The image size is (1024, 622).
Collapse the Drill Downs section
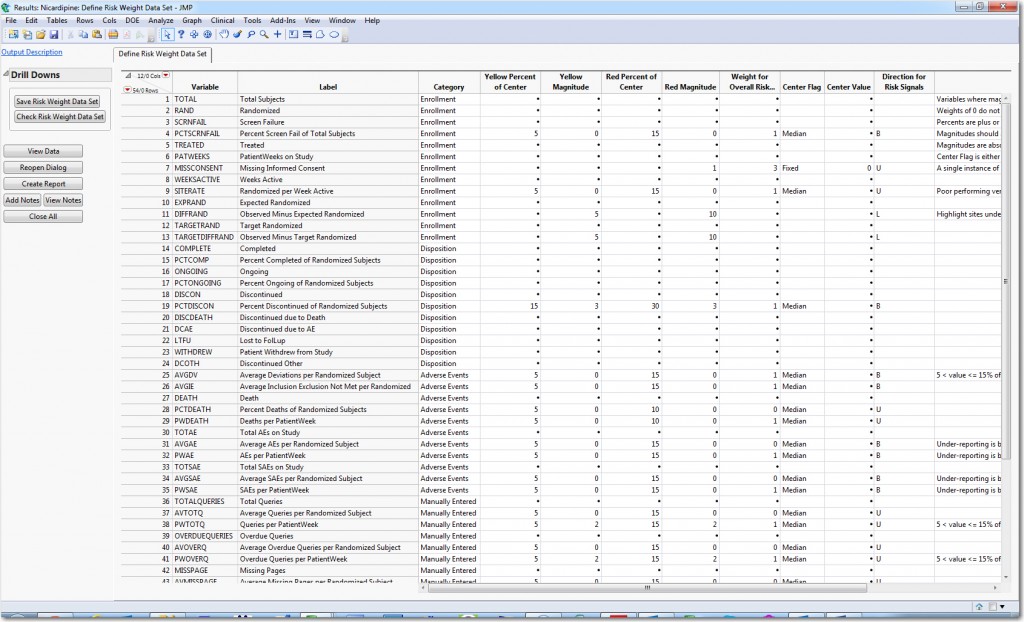[6, 75]
